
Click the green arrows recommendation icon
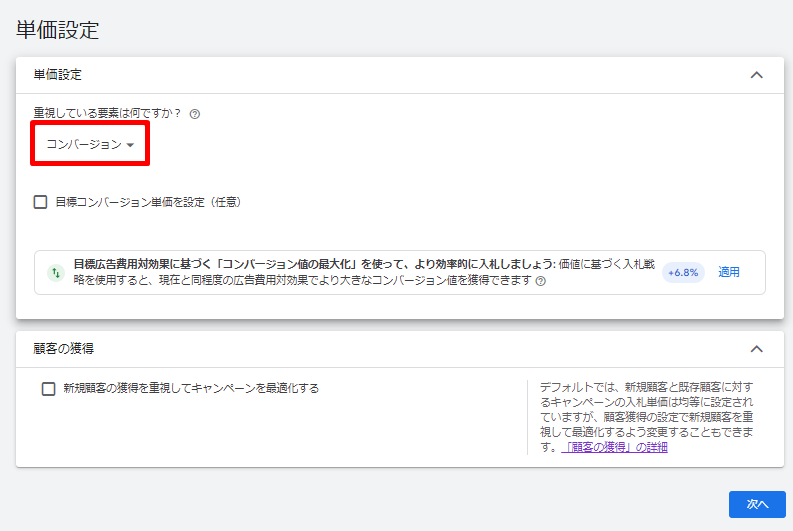pyautogui.click(x=56, y=272)
